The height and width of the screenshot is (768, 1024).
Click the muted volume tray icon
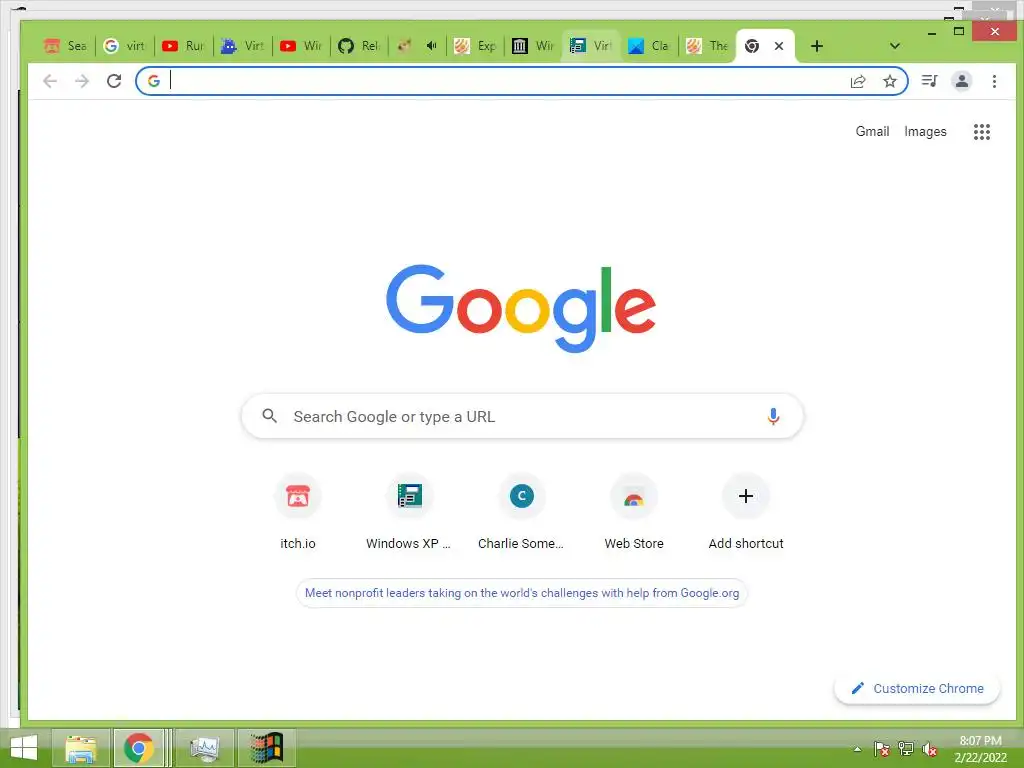pos(930,749)
